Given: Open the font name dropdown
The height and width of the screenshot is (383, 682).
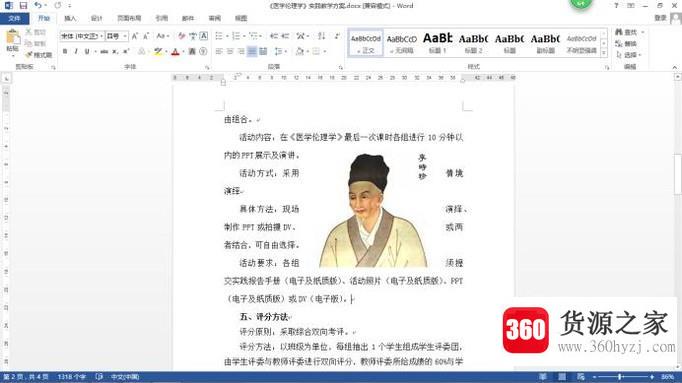Looking at the screenshot, I should click(x=101, y=36).
